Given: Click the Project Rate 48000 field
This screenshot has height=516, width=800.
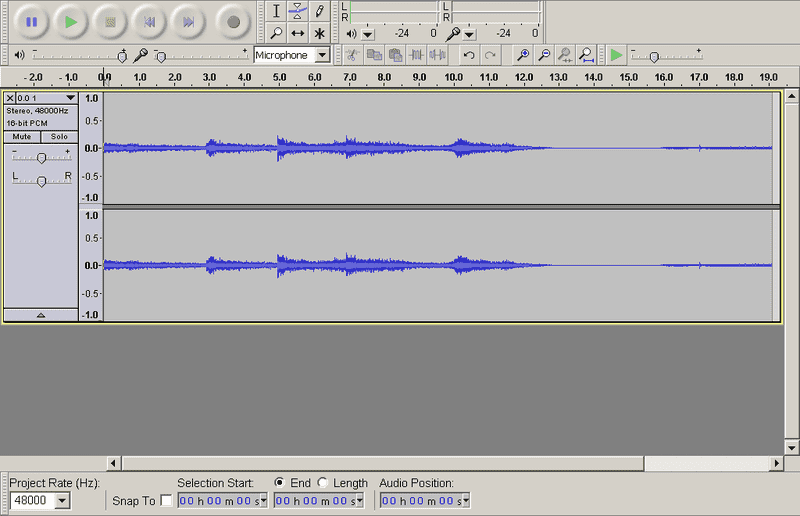Looking at the screenshot, I should (x=32, y=500).
